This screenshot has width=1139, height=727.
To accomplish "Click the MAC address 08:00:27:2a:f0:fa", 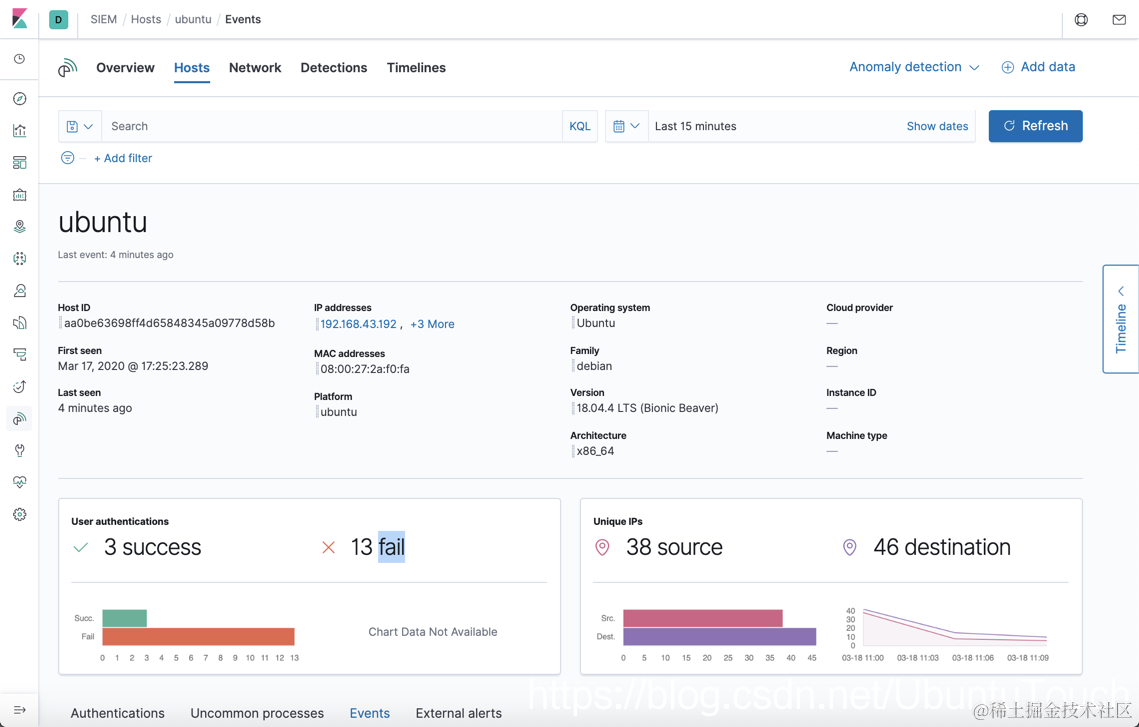I will tap(365, 369).
